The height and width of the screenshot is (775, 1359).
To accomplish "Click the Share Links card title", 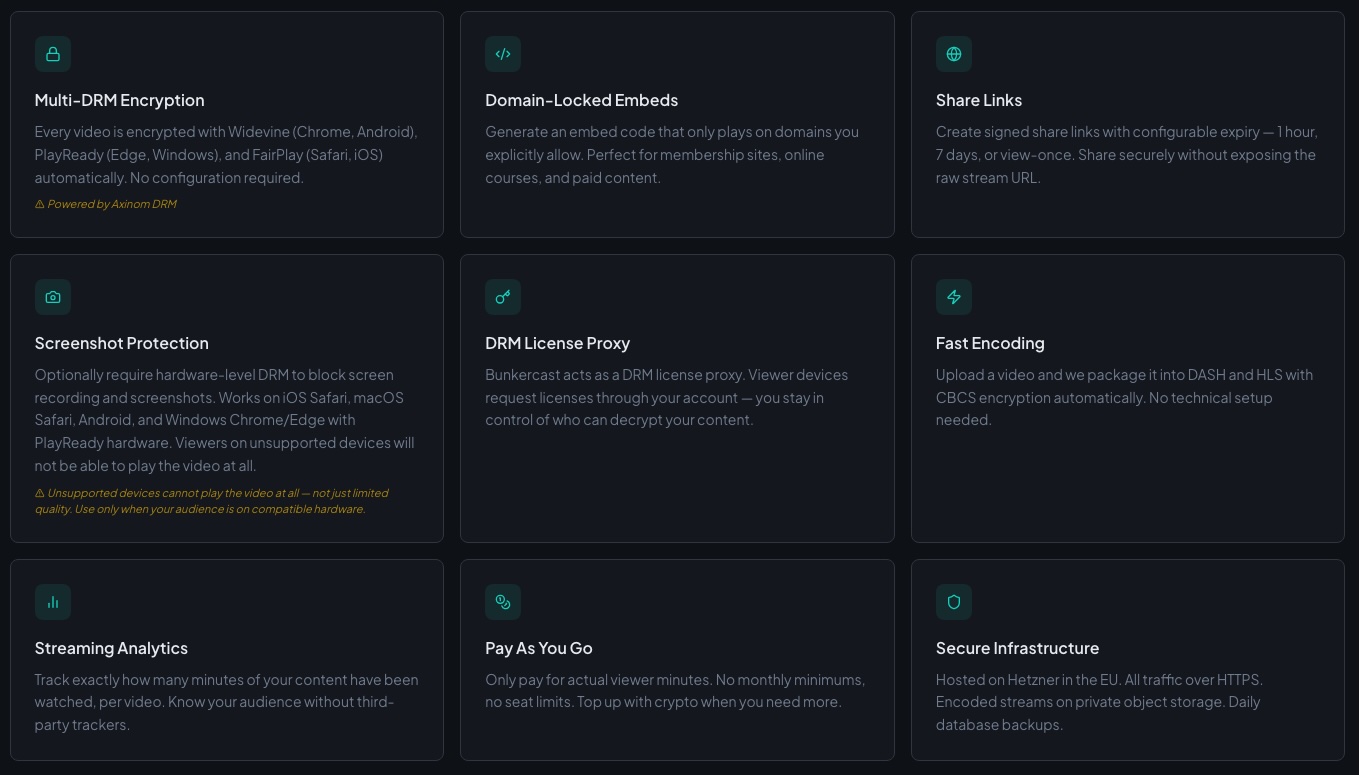I will [x=978, y=100].
